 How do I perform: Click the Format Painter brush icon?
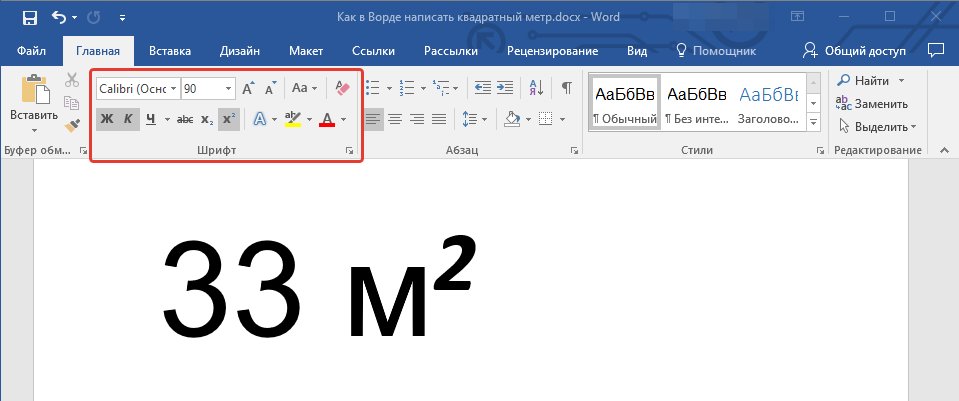coord(72,125)
